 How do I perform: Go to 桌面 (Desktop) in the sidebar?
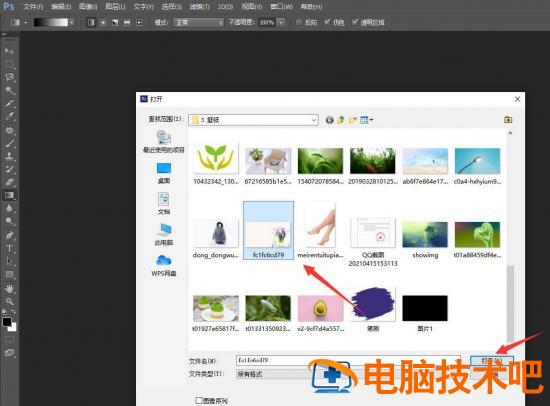(163, 173)
